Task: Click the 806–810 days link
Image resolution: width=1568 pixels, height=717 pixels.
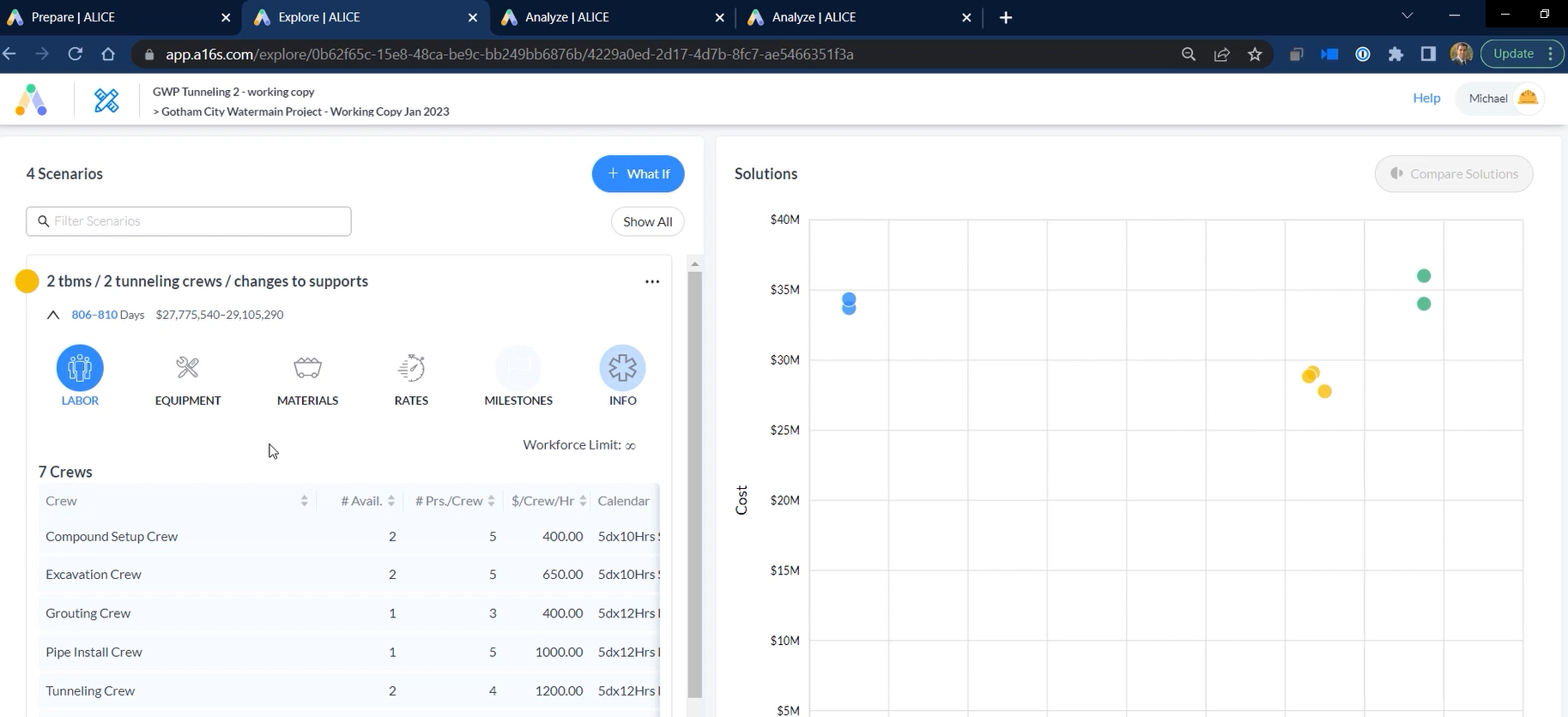Action: (x=94, y=315)
